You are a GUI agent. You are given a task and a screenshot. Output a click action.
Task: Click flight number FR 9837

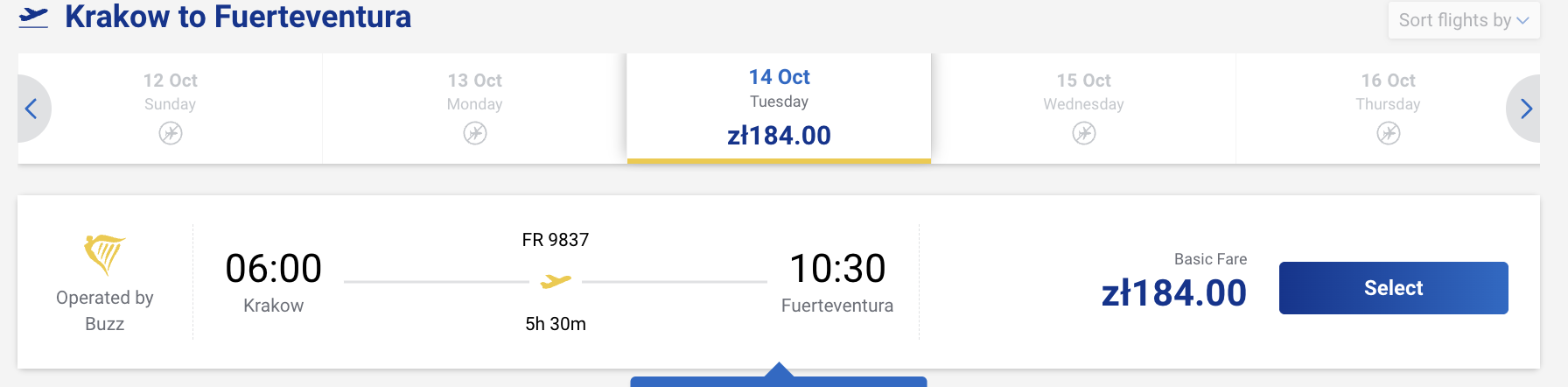pos(556,240)
